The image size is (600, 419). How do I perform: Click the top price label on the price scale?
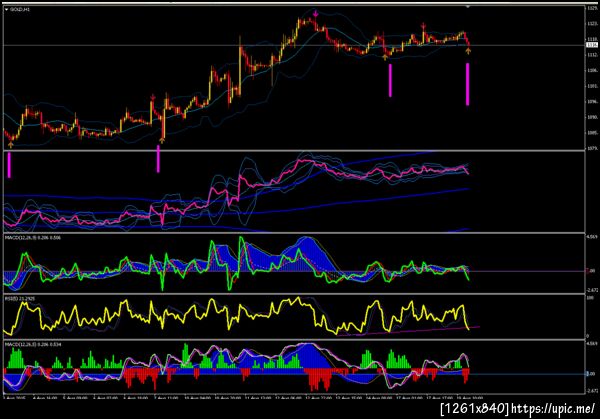pos(592,8)
